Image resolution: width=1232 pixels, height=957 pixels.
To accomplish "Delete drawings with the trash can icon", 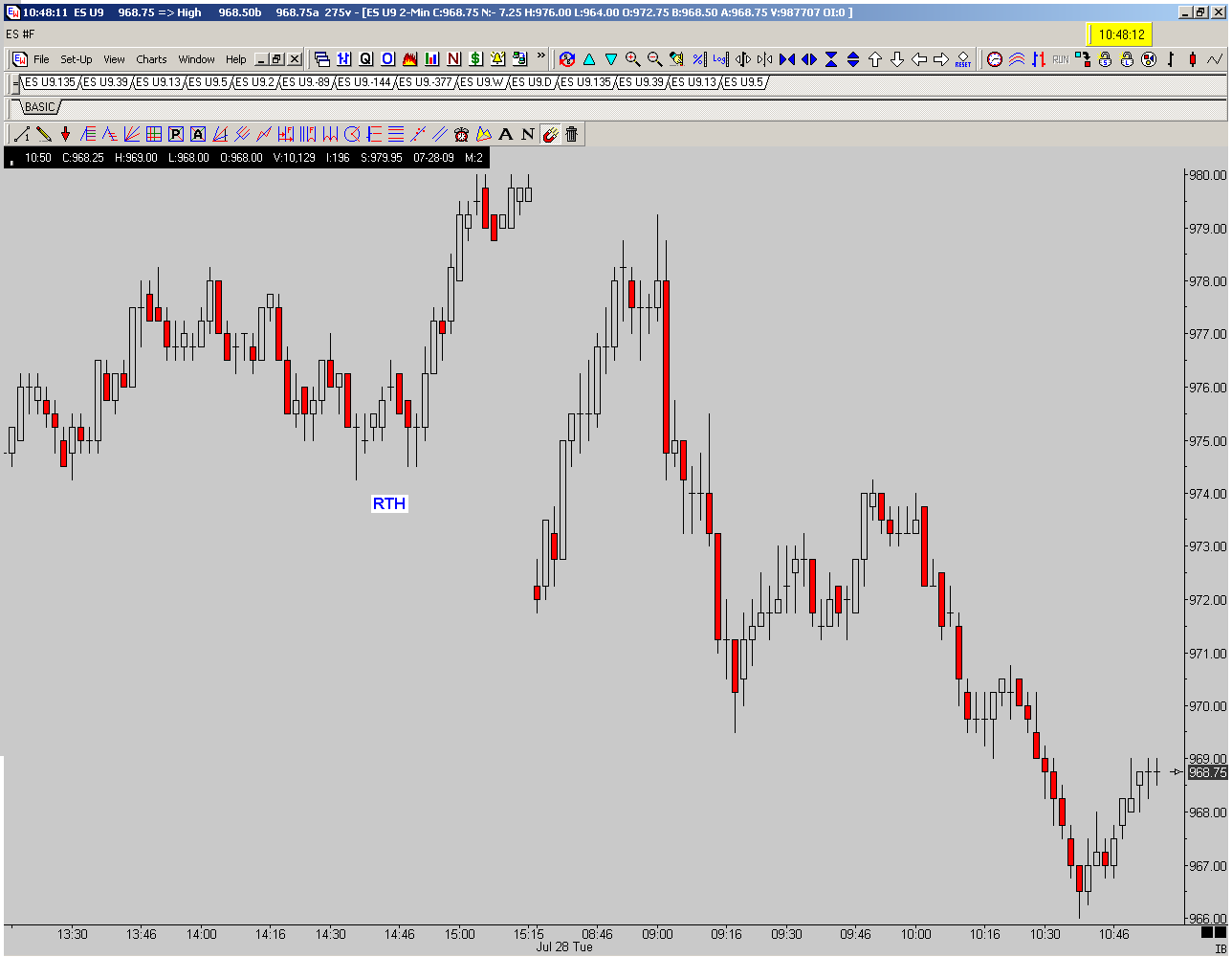I will [572, 134].
